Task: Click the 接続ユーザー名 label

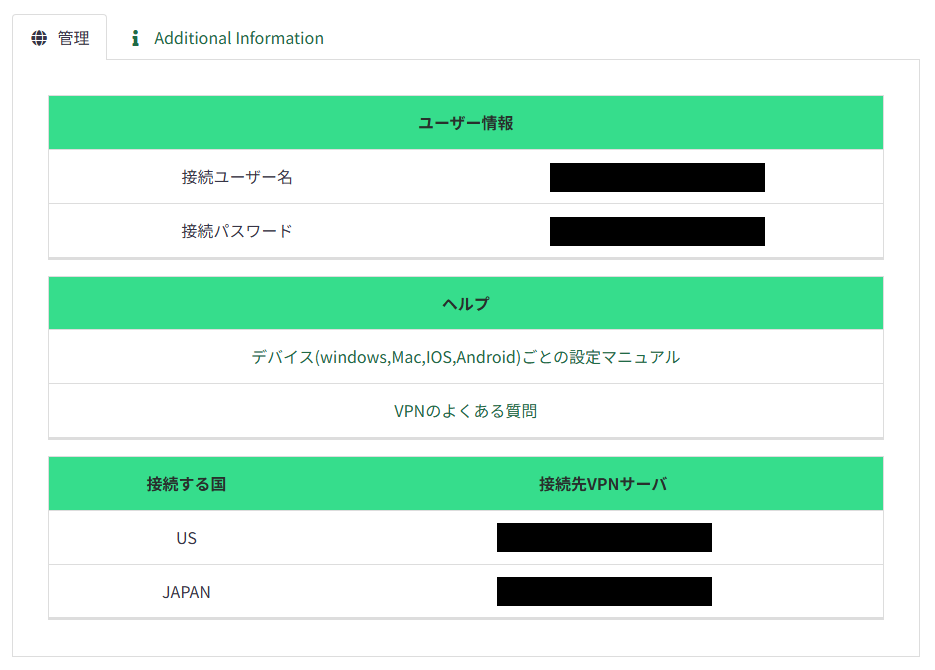Action: coord(237,177)
